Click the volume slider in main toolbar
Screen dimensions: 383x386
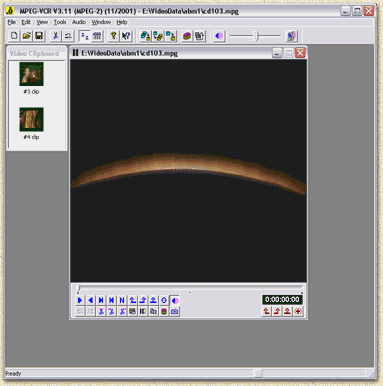256,36
